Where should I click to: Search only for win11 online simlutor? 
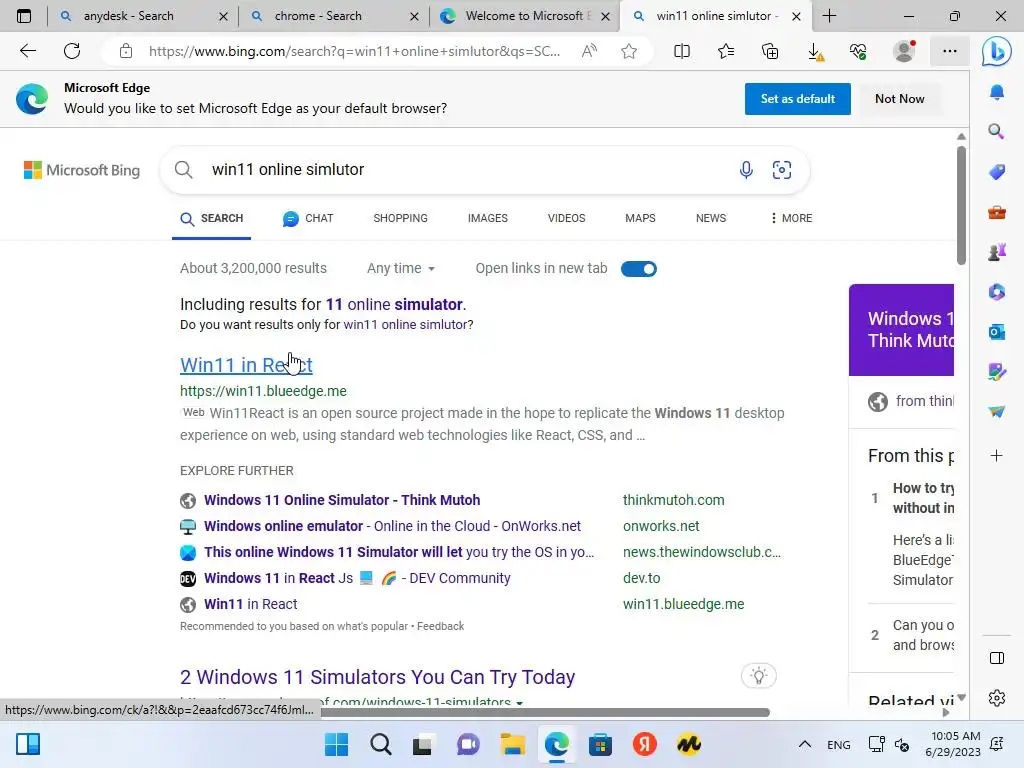coord(406,325)
